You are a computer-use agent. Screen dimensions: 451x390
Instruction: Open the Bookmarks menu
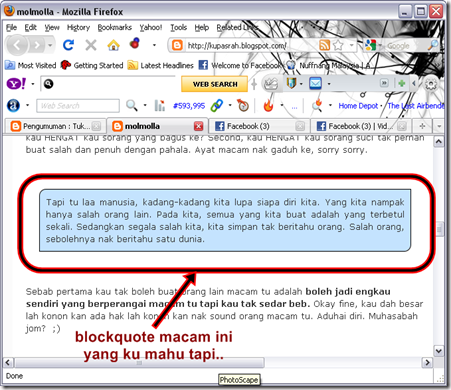click(x=115, y=27)
